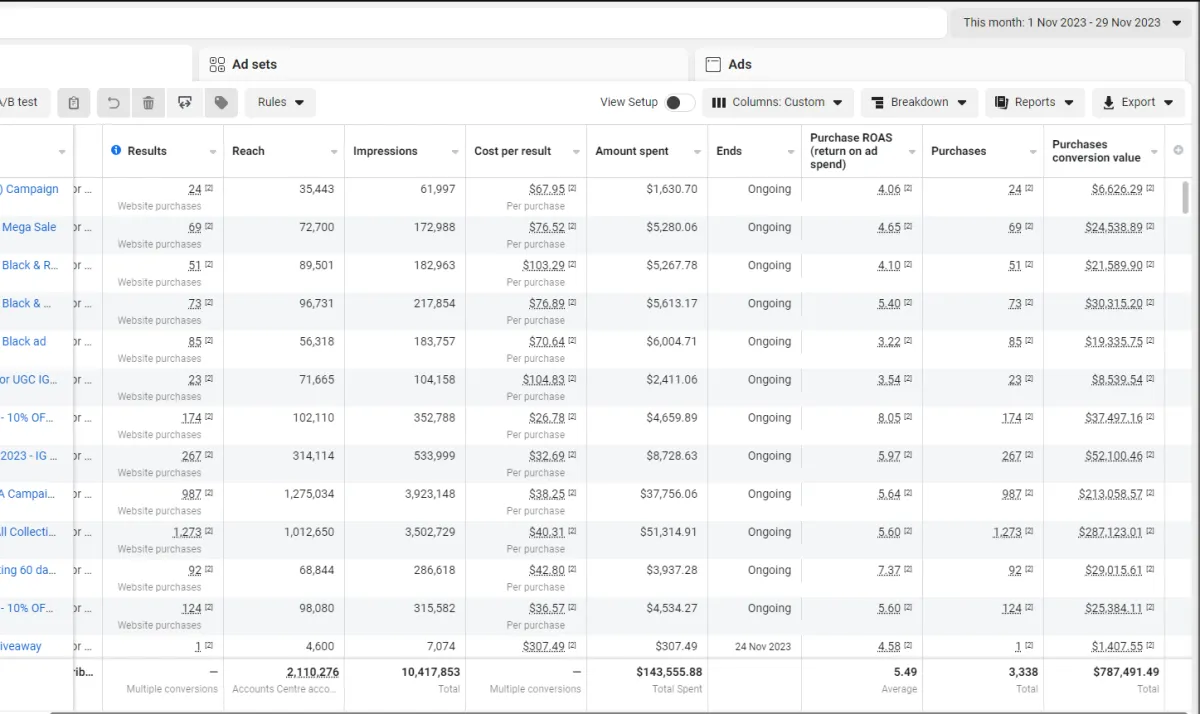The height and width of the screenshot is (714, 1200).
Task: Click the trash delete icon
Action: click(x=148, y=102)
